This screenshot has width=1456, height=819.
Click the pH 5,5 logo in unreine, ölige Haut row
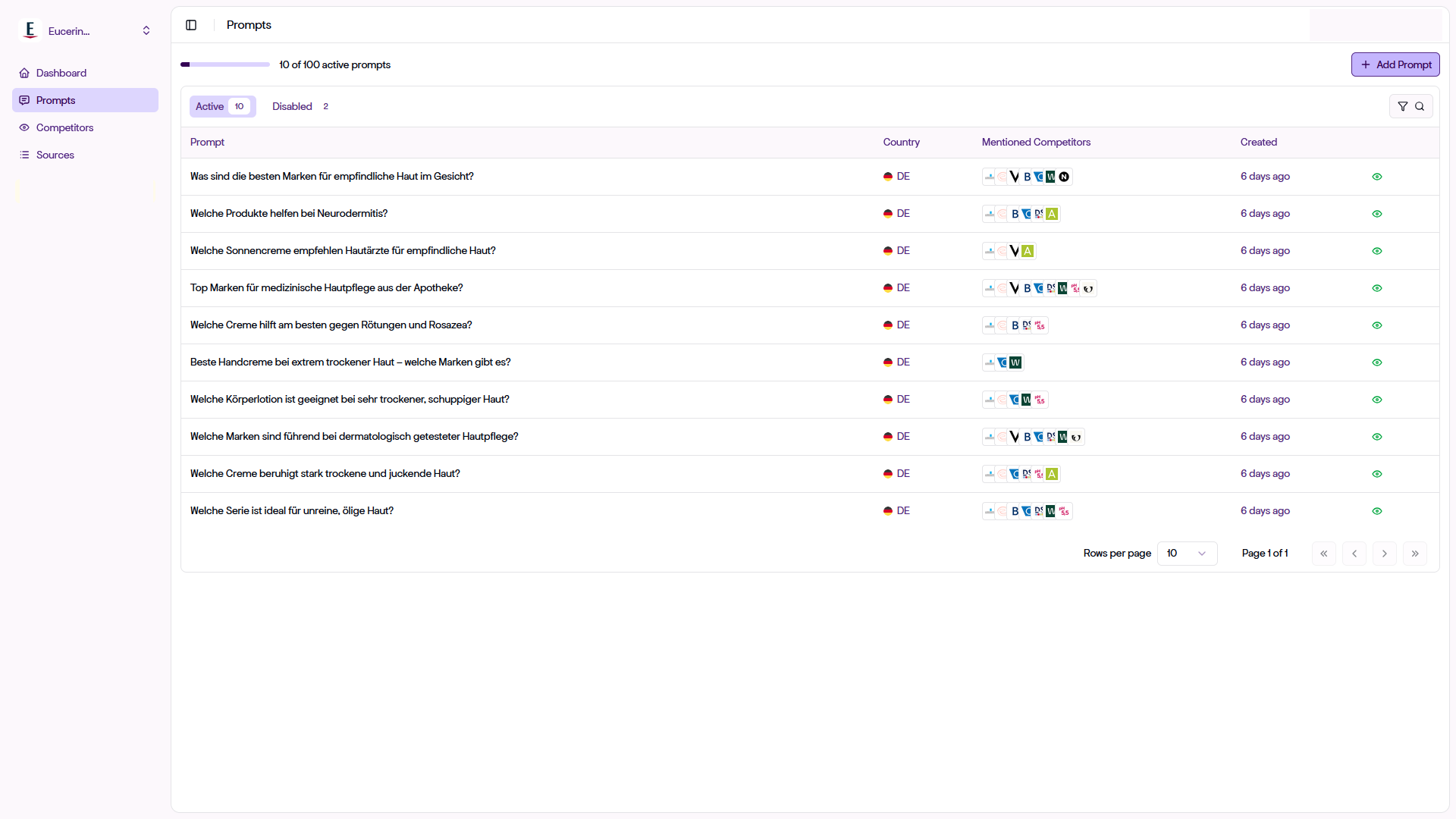[1064, 511]
